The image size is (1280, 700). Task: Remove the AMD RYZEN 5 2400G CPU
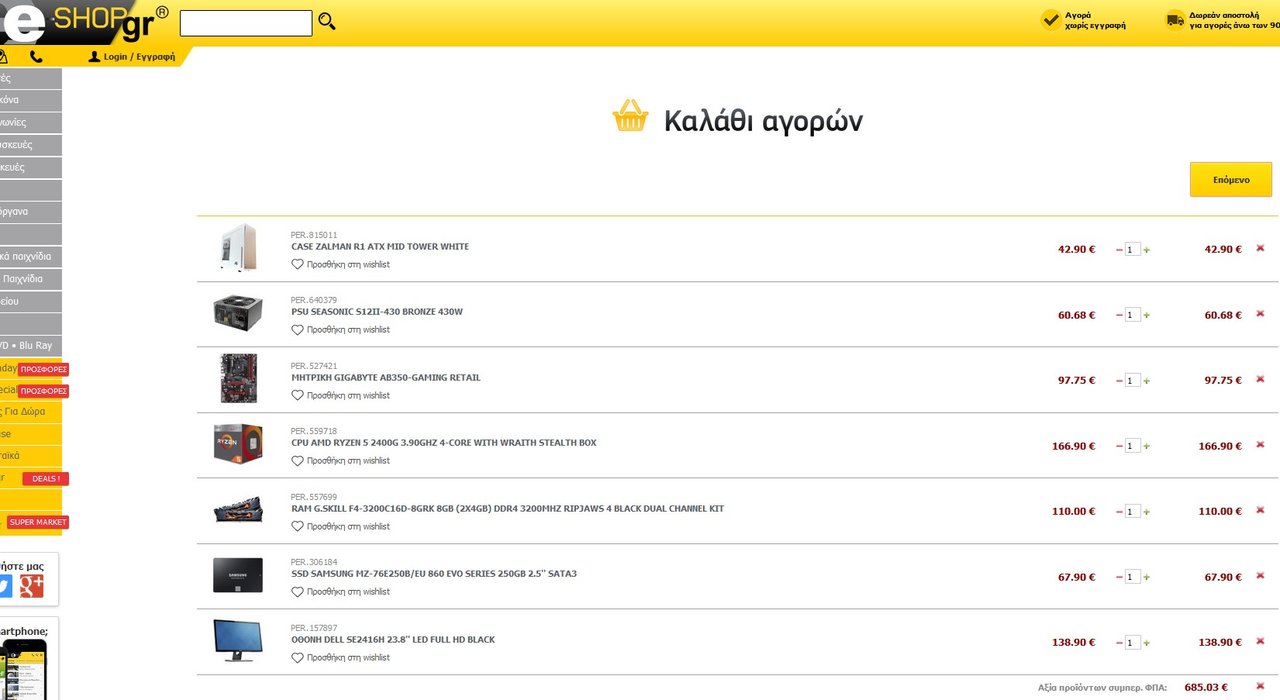pos(1260,445)
